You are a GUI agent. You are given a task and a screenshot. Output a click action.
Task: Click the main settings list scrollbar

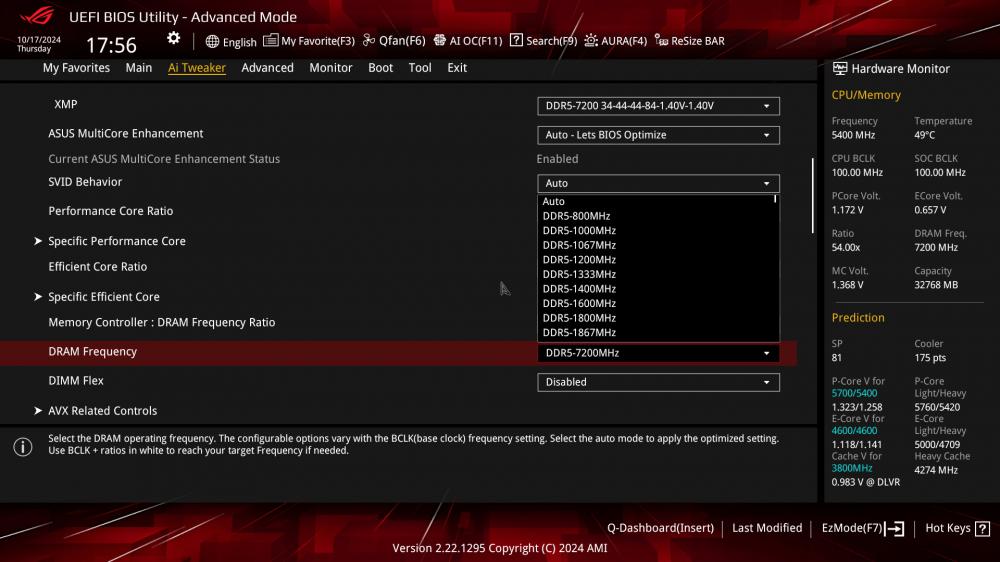click(x=812, y=195)
